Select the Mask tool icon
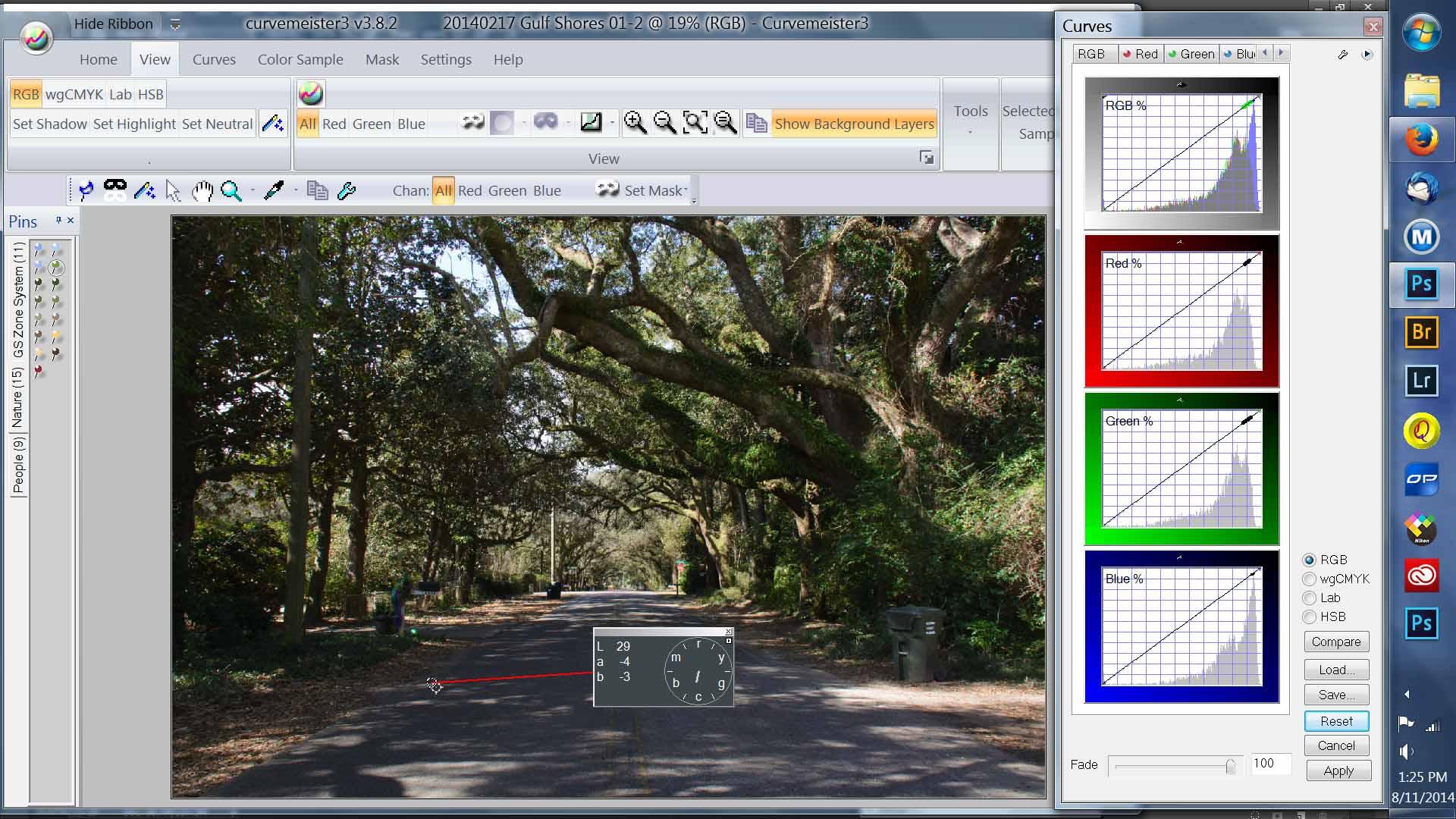The height and width of the screenshot is (819, 1456). coord(115,190)
